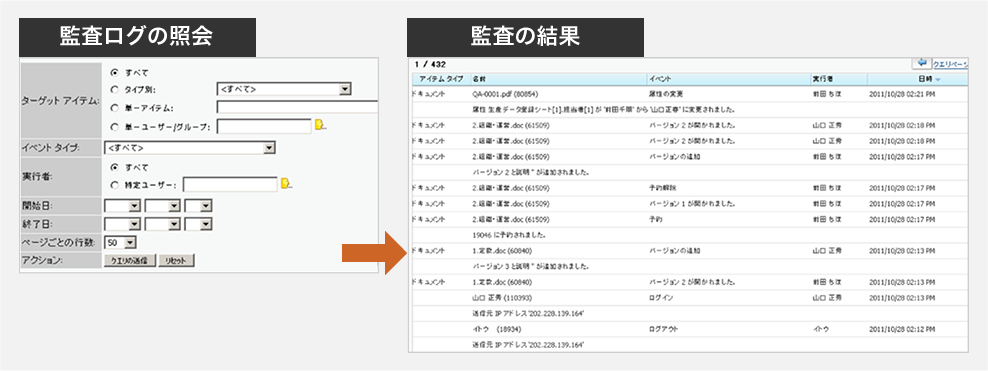
Task: Open first 終了日 date dropdown
Action: coord(123,224)
